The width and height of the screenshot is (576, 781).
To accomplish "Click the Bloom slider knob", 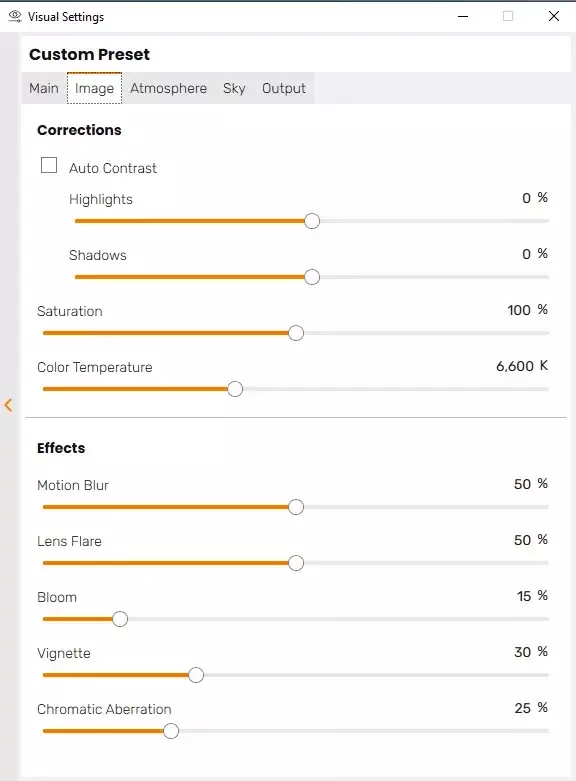I will tap(120, 619).
